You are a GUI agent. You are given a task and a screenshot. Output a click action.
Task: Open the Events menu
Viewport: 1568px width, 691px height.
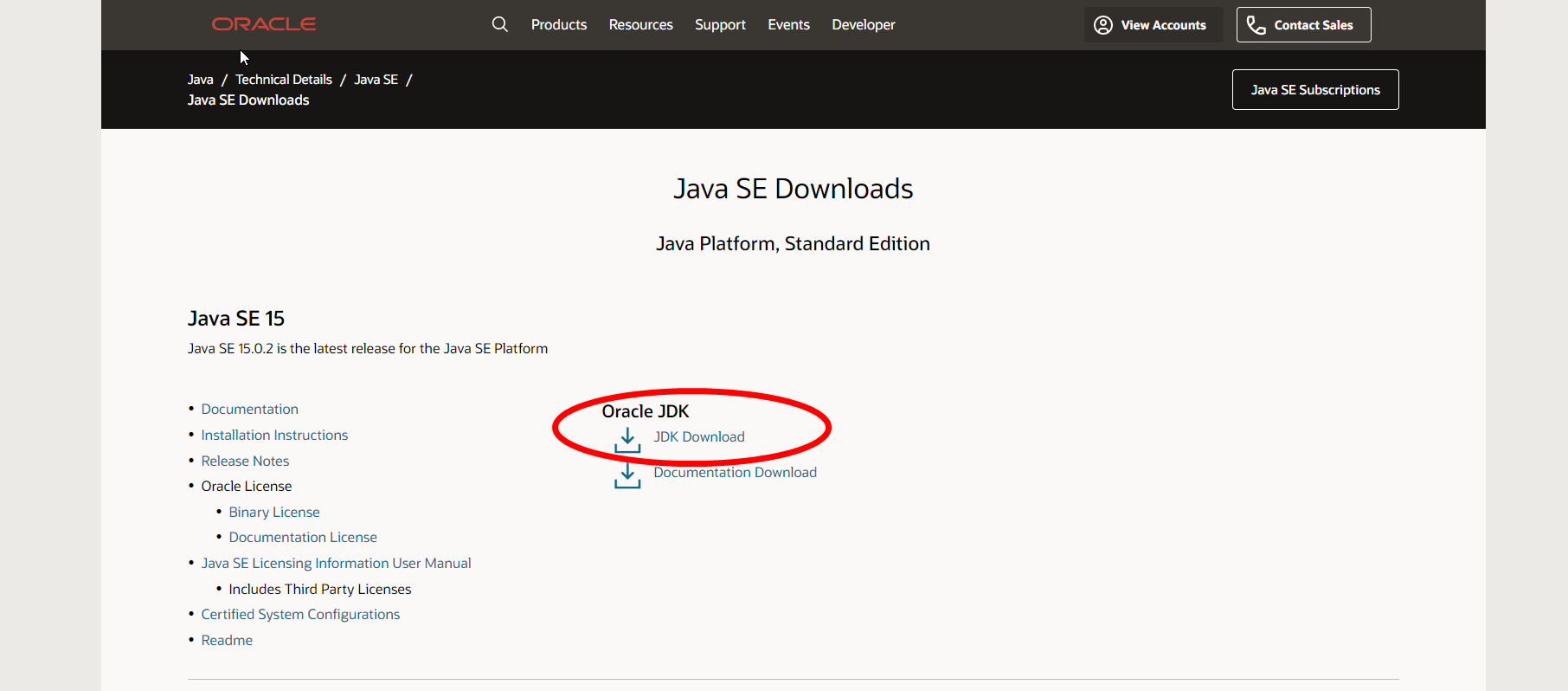[x=788, y=24]
